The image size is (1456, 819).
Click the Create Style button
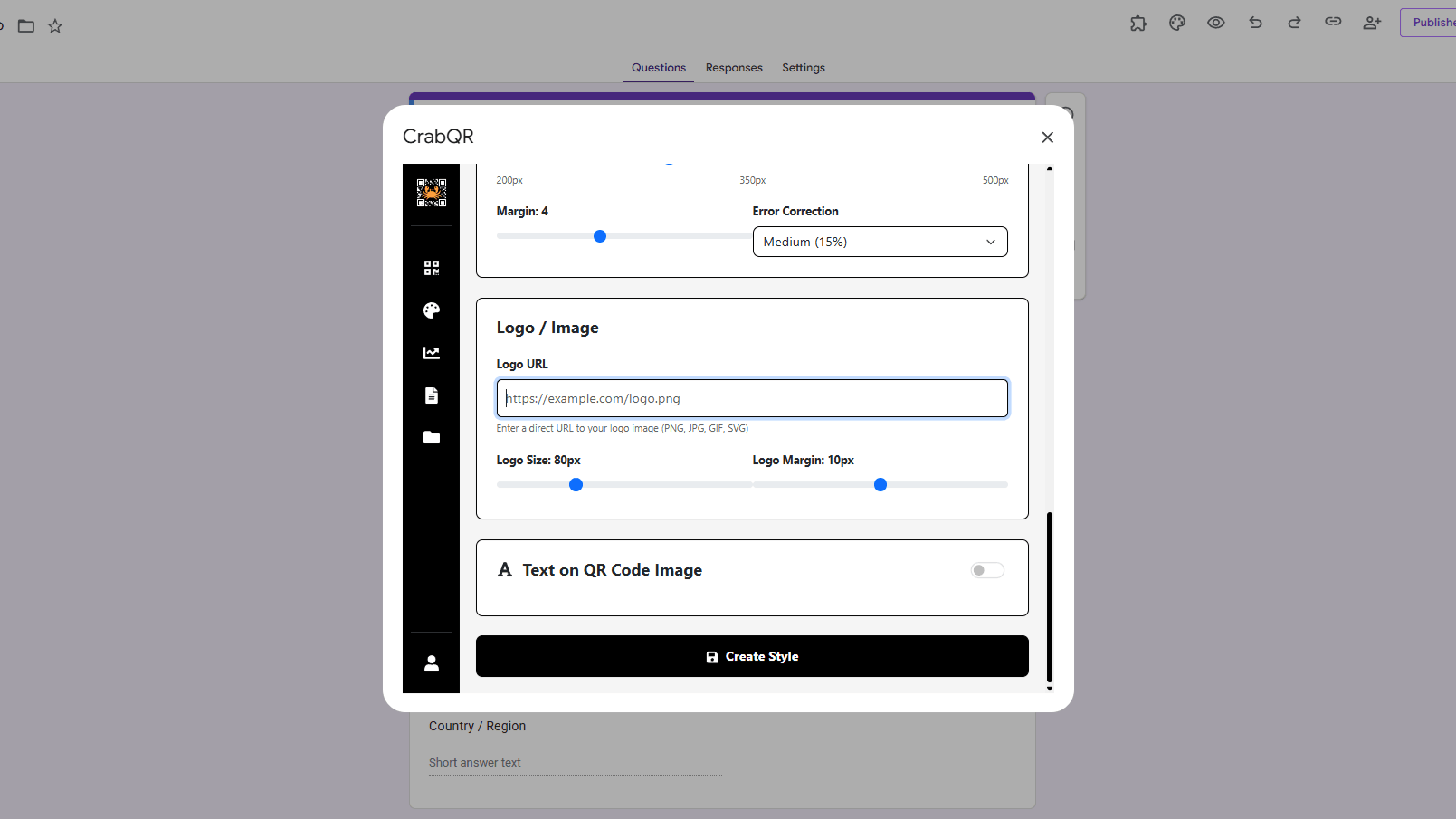[751, 656]
